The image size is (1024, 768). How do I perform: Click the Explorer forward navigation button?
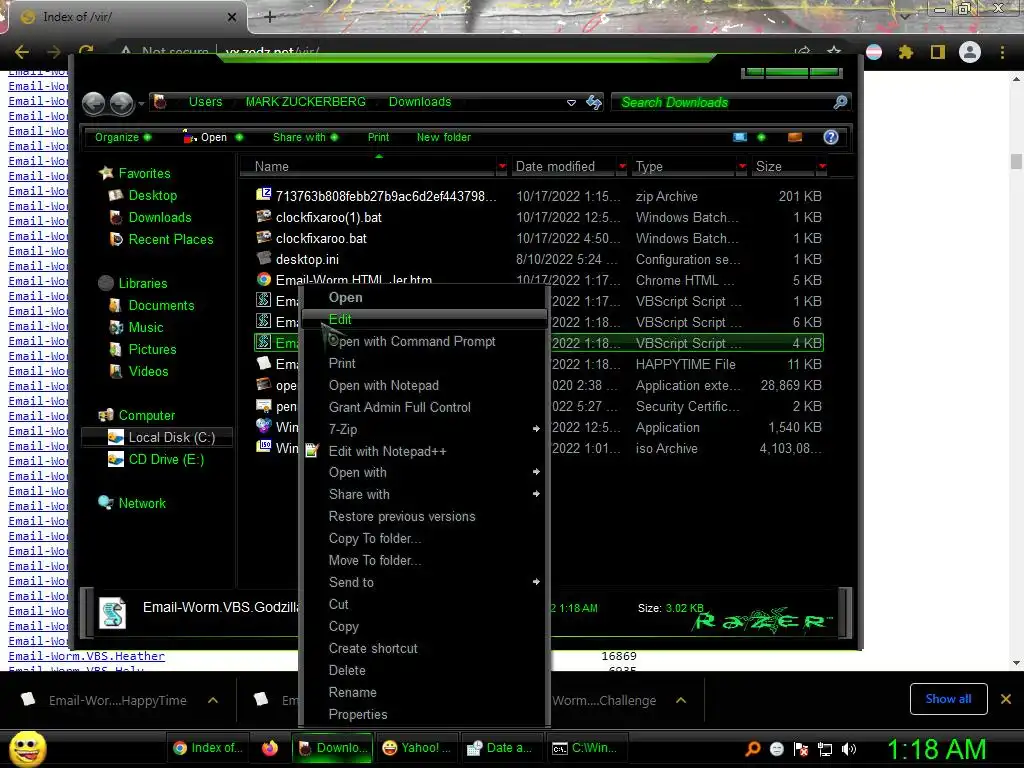tap(121, 103)
